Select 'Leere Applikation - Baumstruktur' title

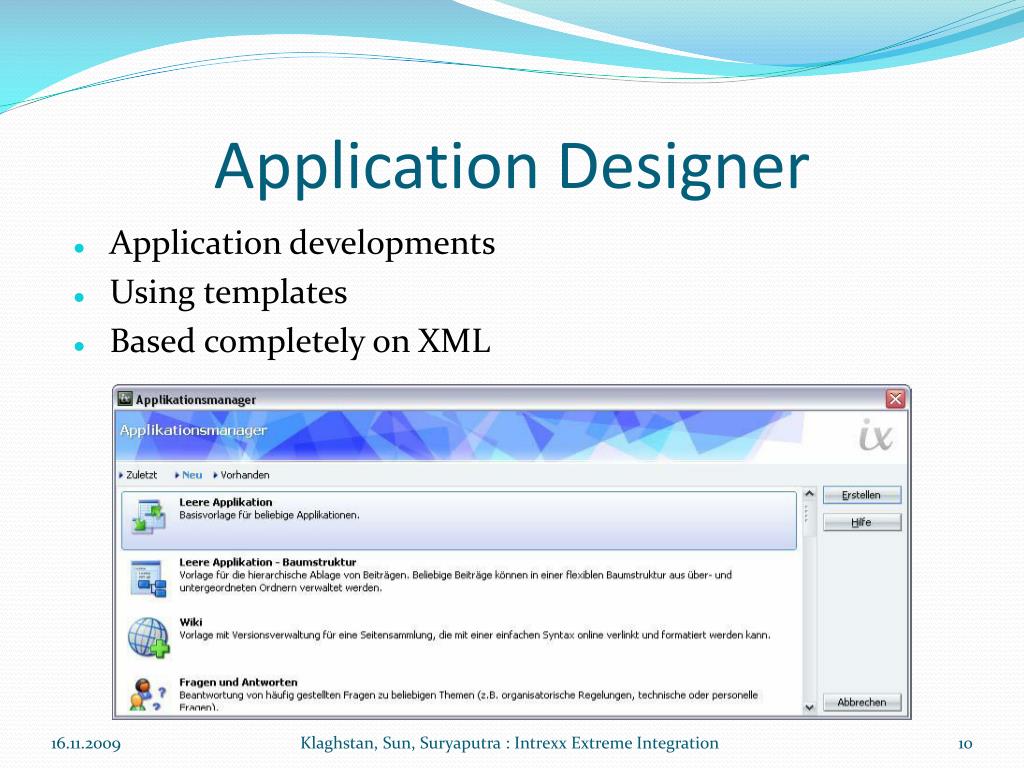[x=268, y=562]
